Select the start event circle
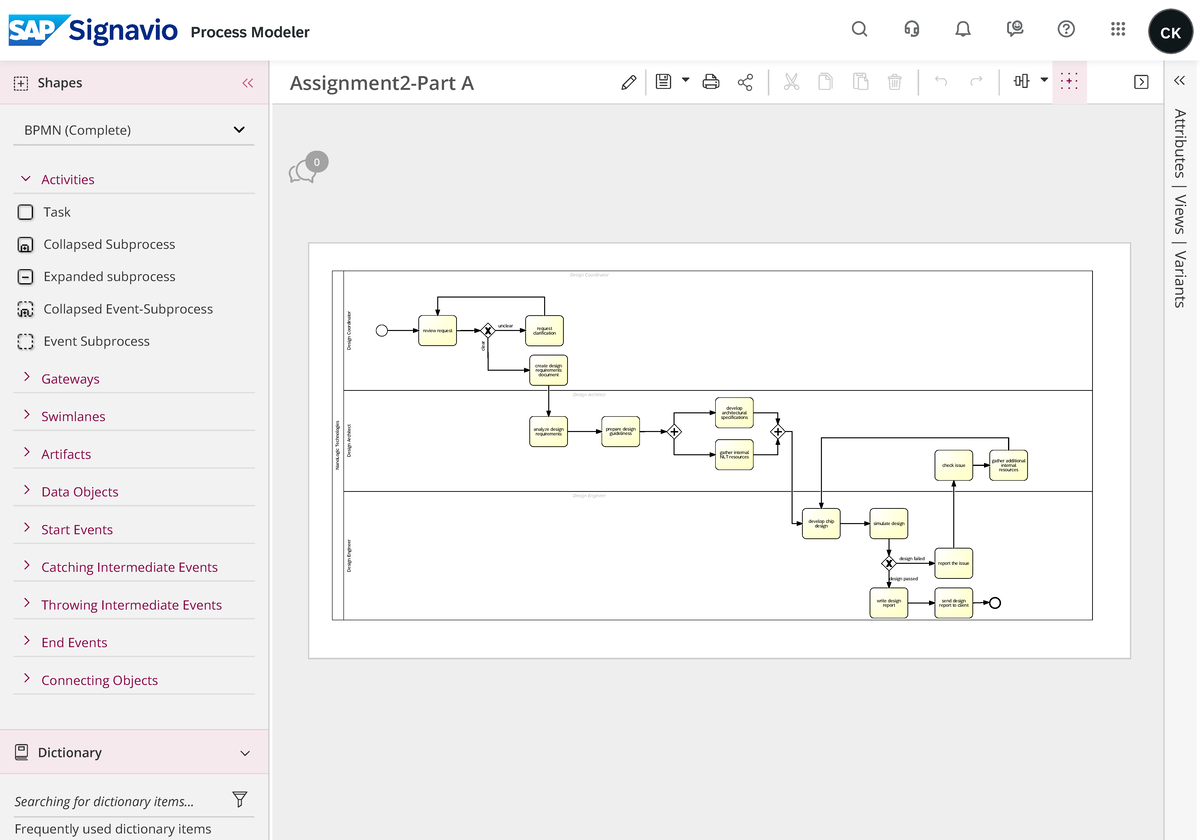 coord(381,330)
